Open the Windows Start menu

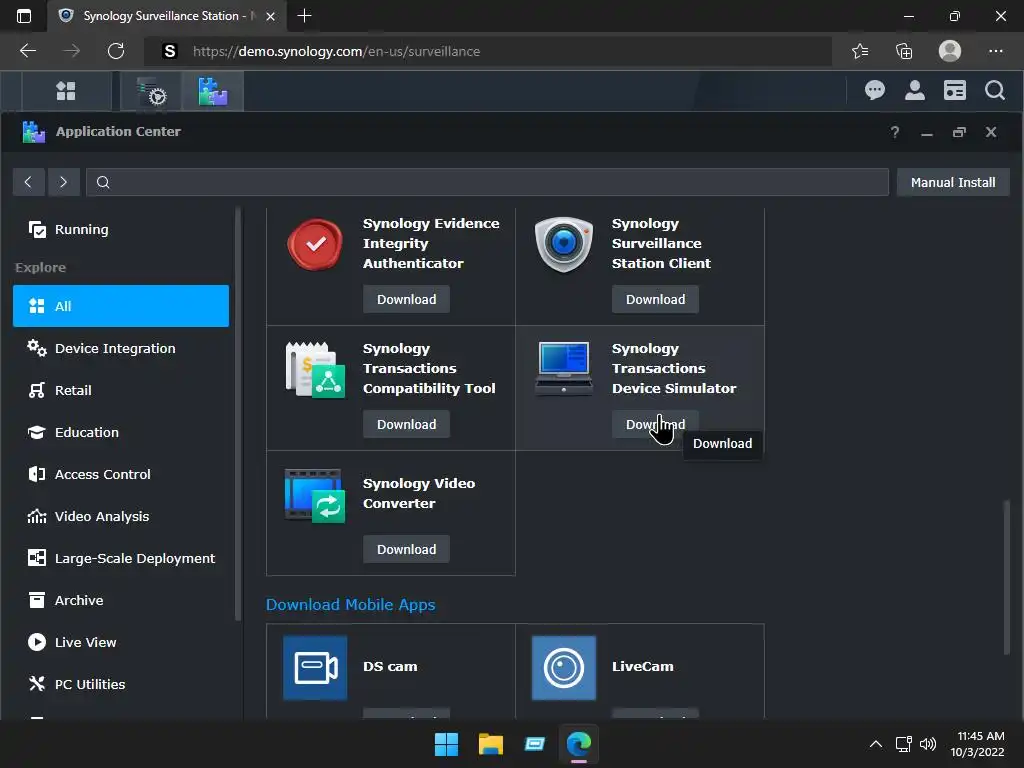coord(446,744)
